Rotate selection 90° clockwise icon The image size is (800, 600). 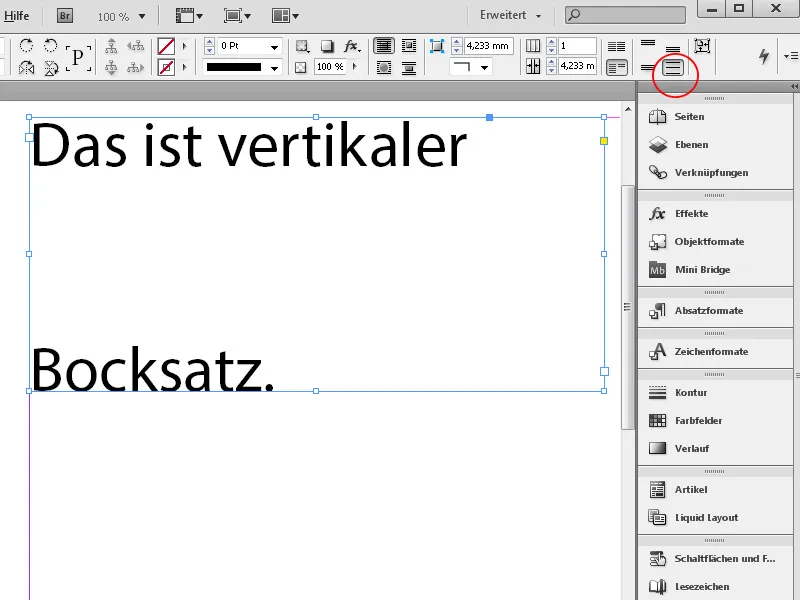coord(26,46)
